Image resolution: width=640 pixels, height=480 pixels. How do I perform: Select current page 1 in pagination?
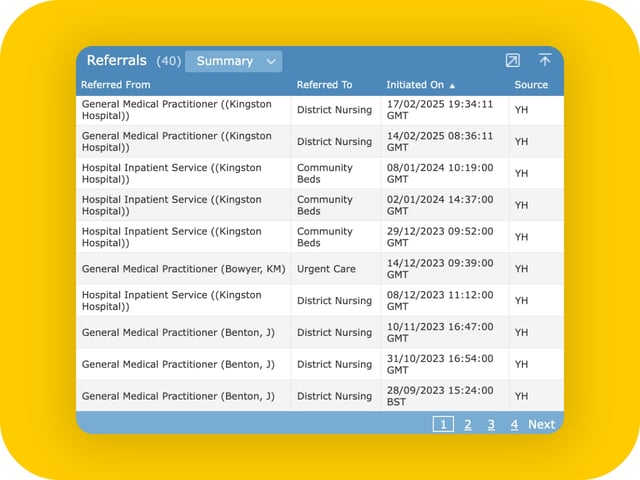tap(442, 424)
